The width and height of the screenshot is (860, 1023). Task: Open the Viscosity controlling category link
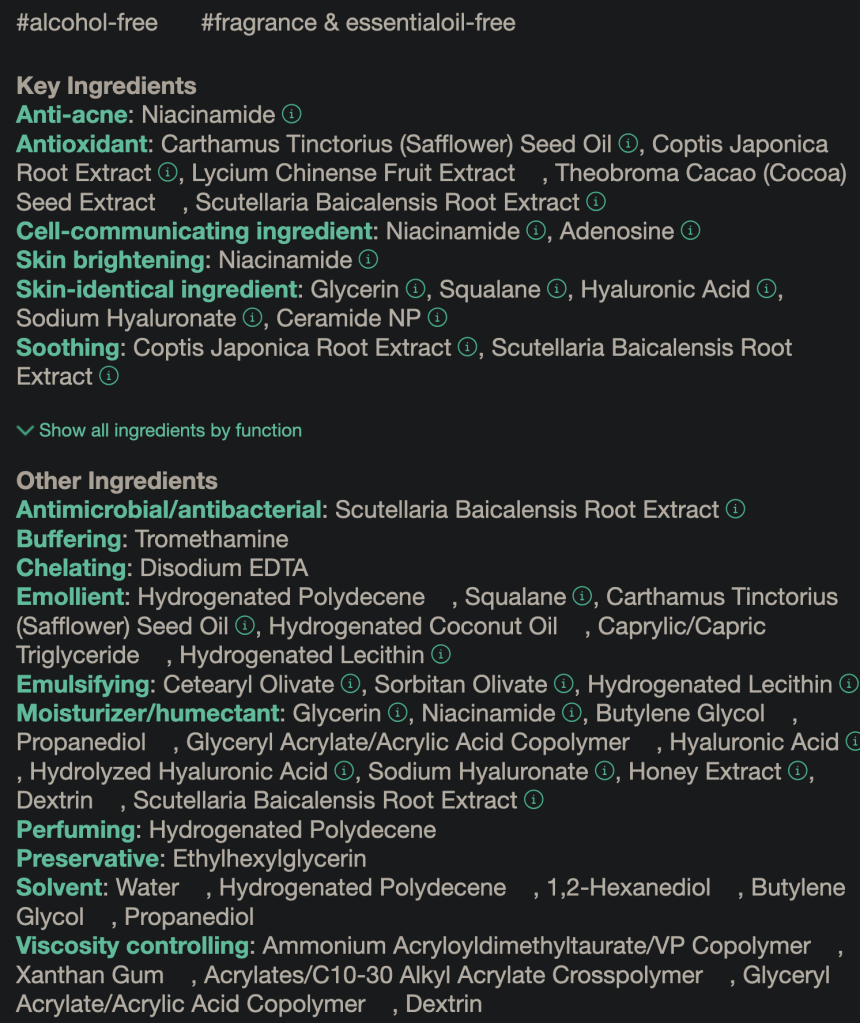(x=132, y=945)
